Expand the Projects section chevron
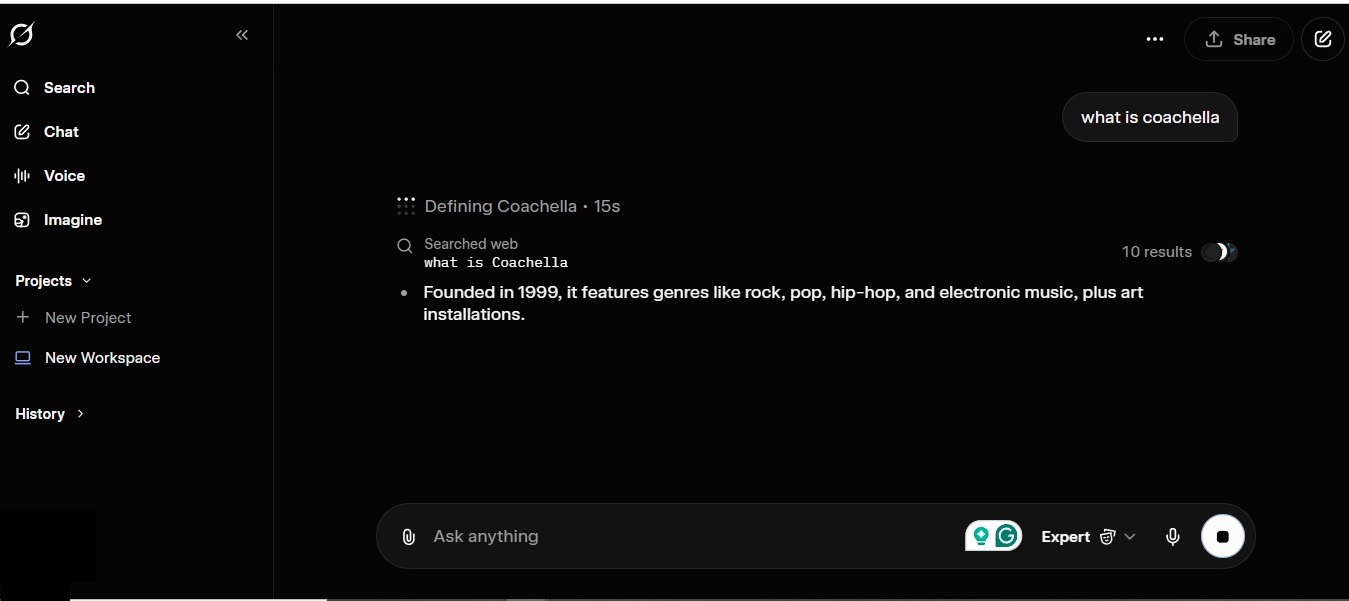Screen dimensions: 1349x601 click(86, 281)
